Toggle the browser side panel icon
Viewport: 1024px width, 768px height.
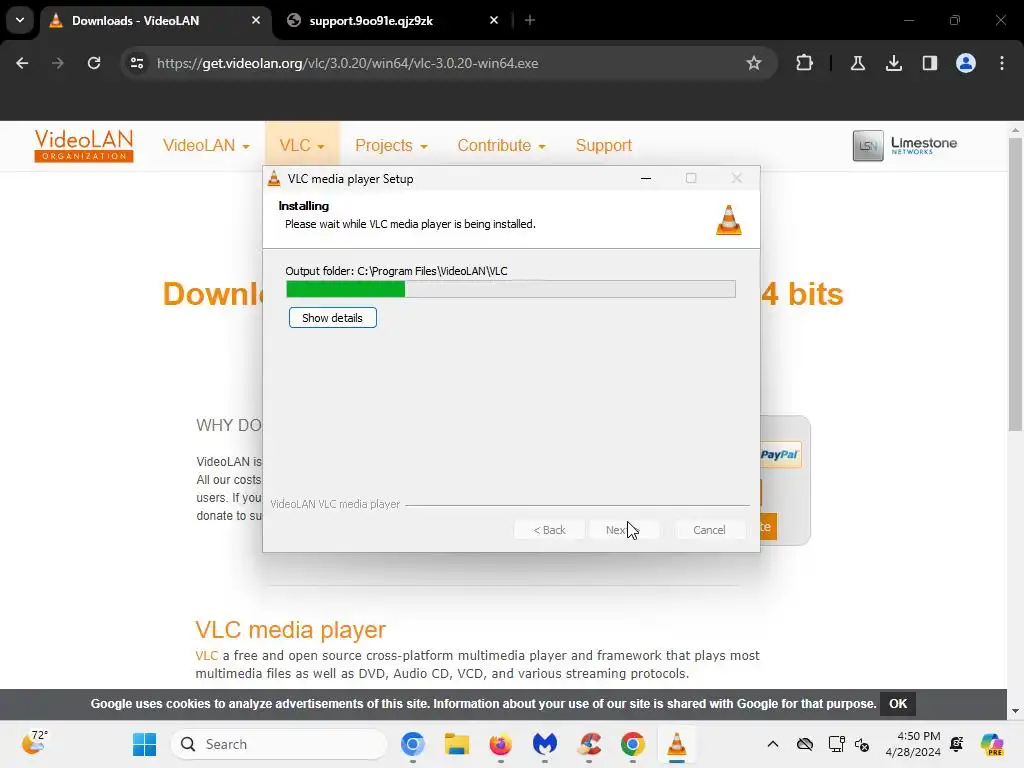point(929,63)
